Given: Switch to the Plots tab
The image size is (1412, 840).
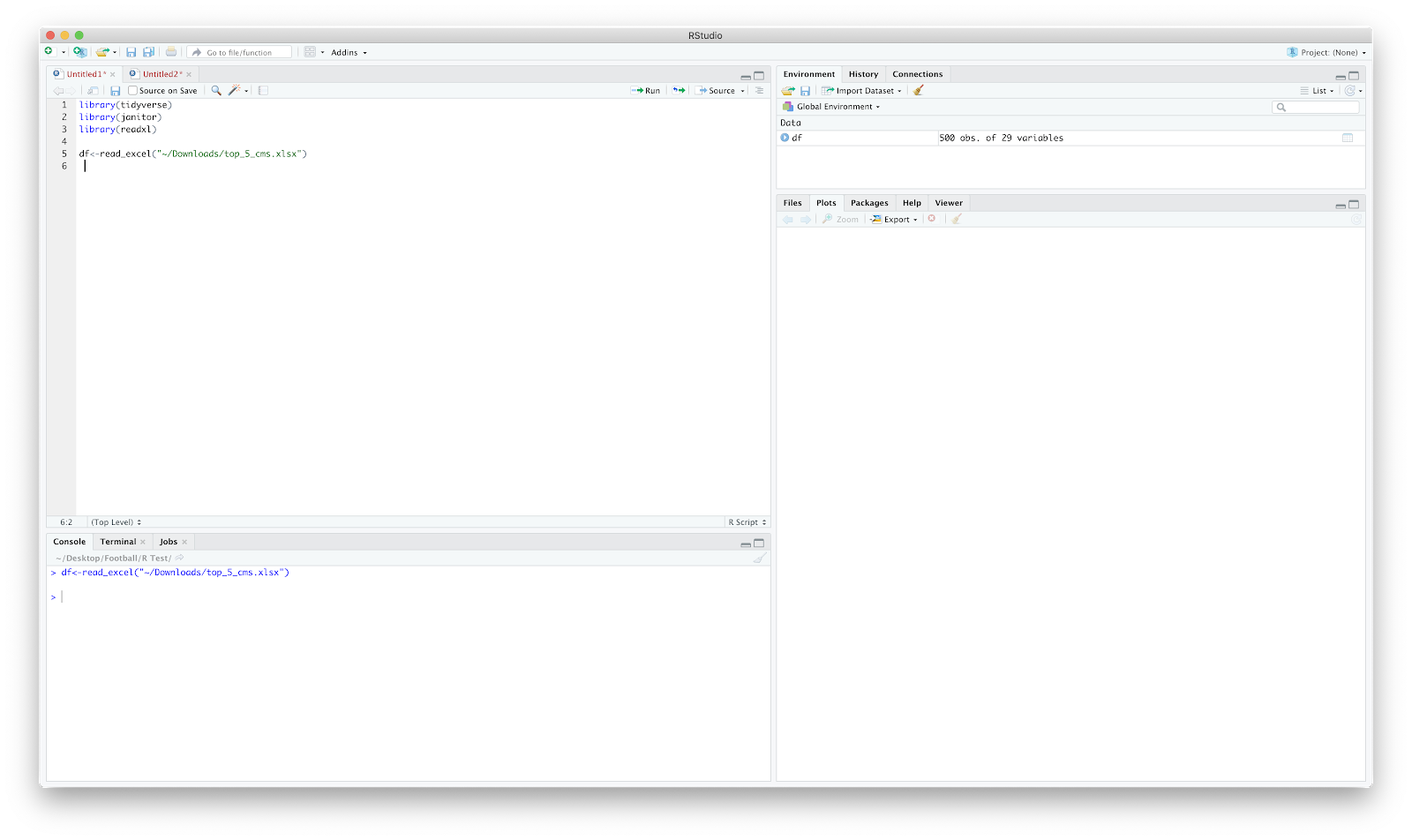Looking at the screenshot, I should [x=826, y=203].
